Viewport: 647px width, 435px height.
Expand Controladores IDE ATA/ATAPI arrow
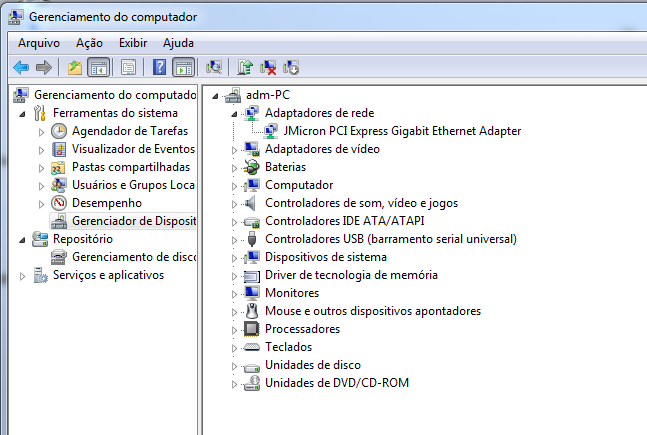click(x=234, y=222)
